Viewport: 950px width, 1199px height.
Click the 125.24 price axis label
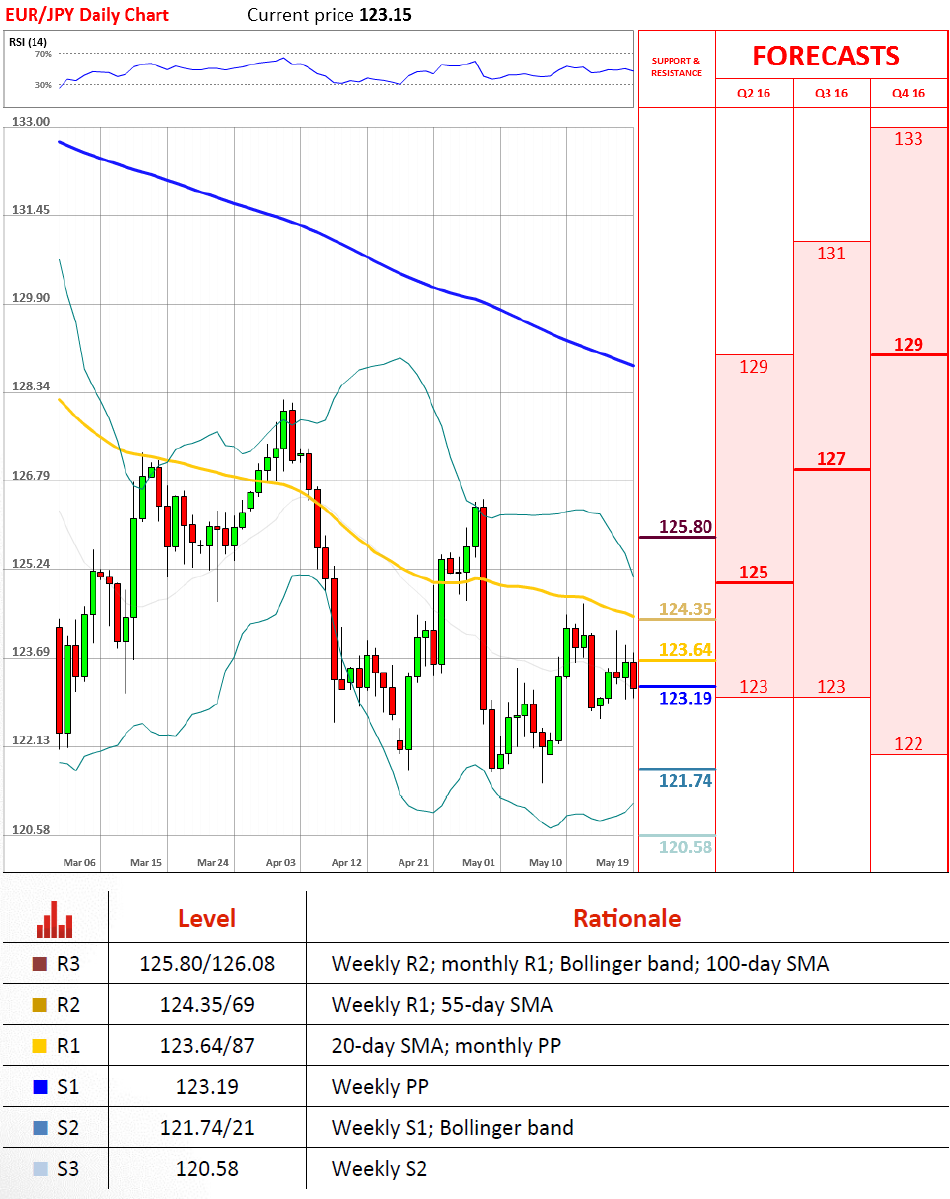(x=31, y=564)
